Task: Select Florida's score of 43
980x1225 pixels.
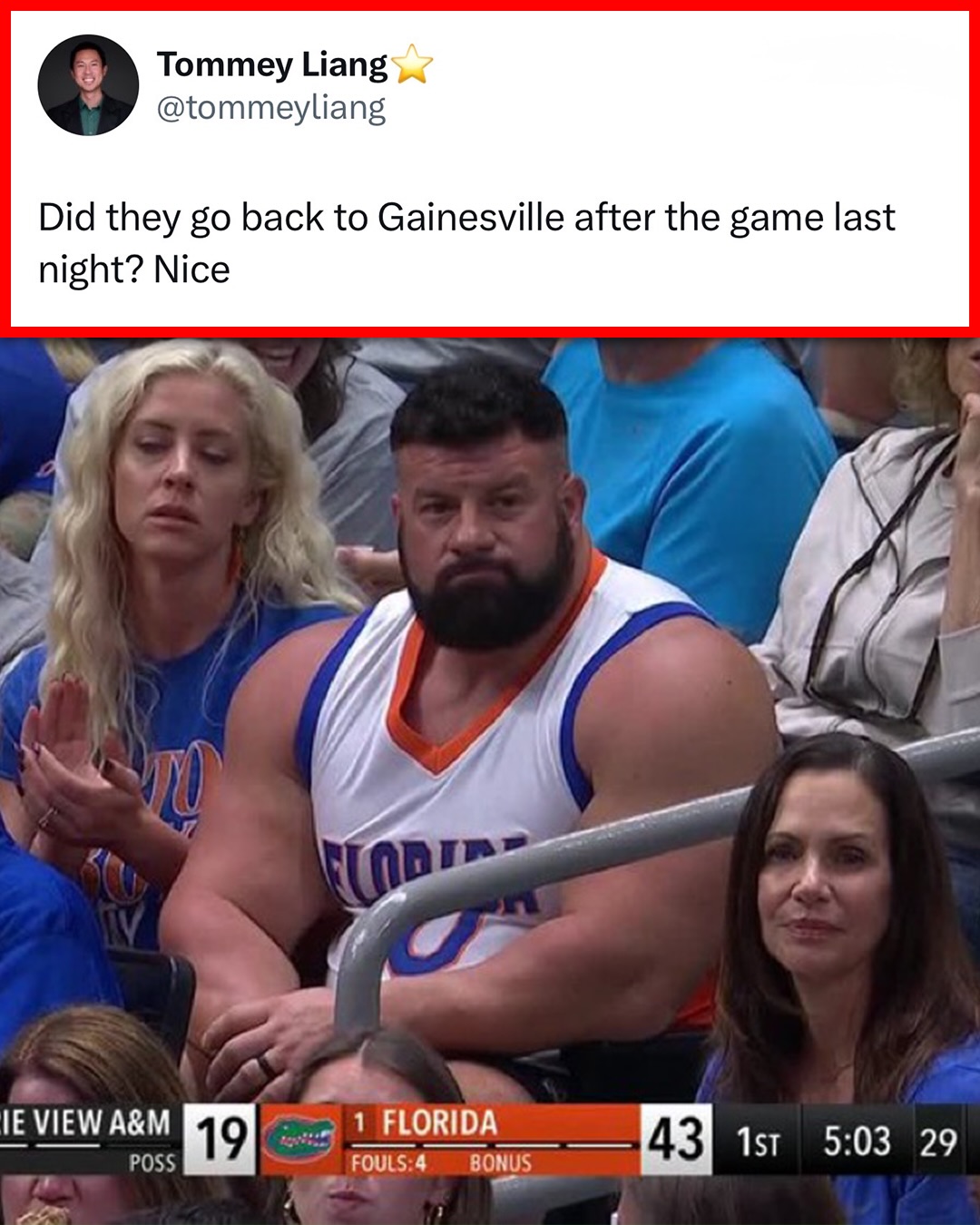Action: pos(676,1139)
